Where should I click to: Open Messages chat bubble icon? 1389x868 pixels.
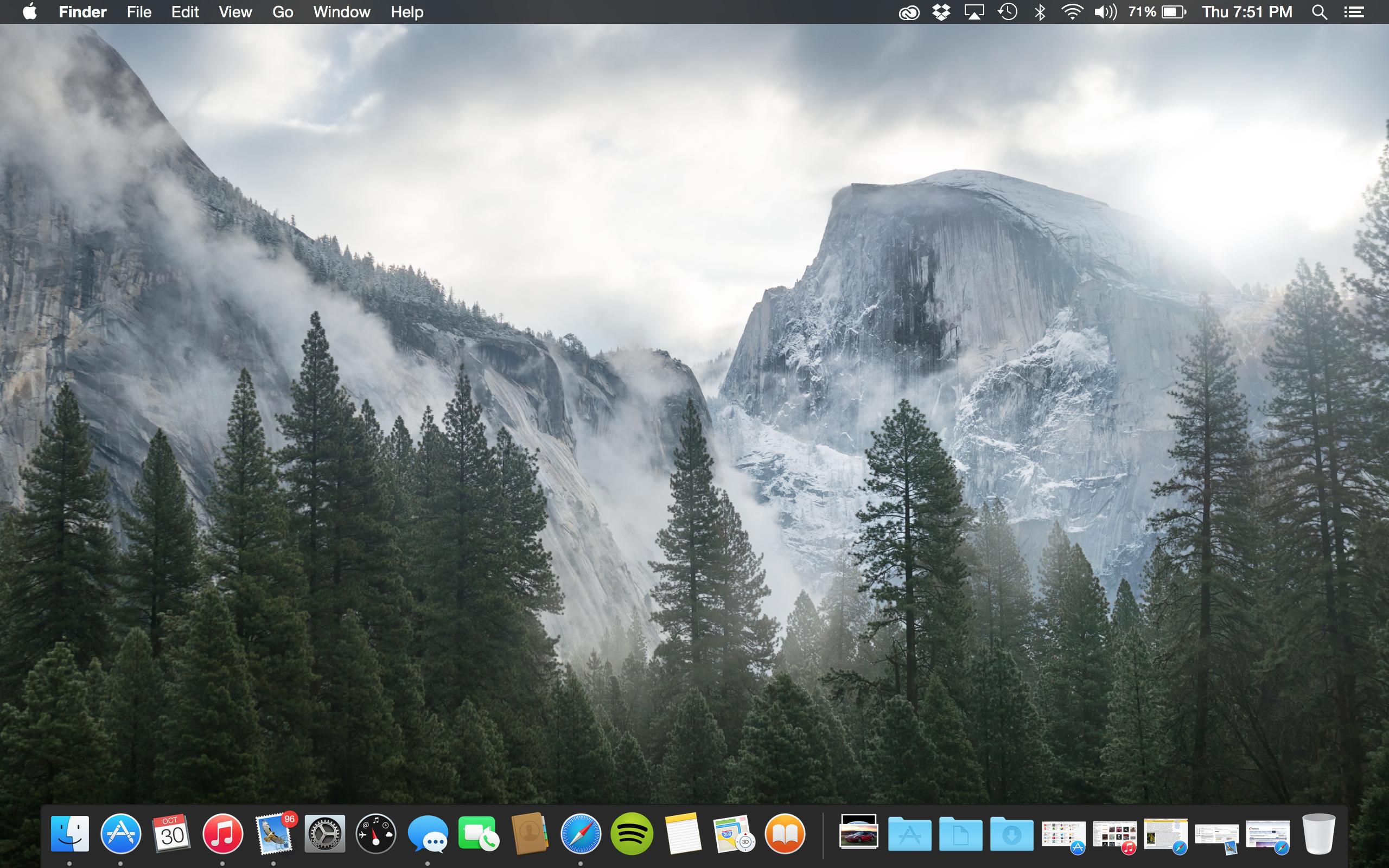pos(428,833)
